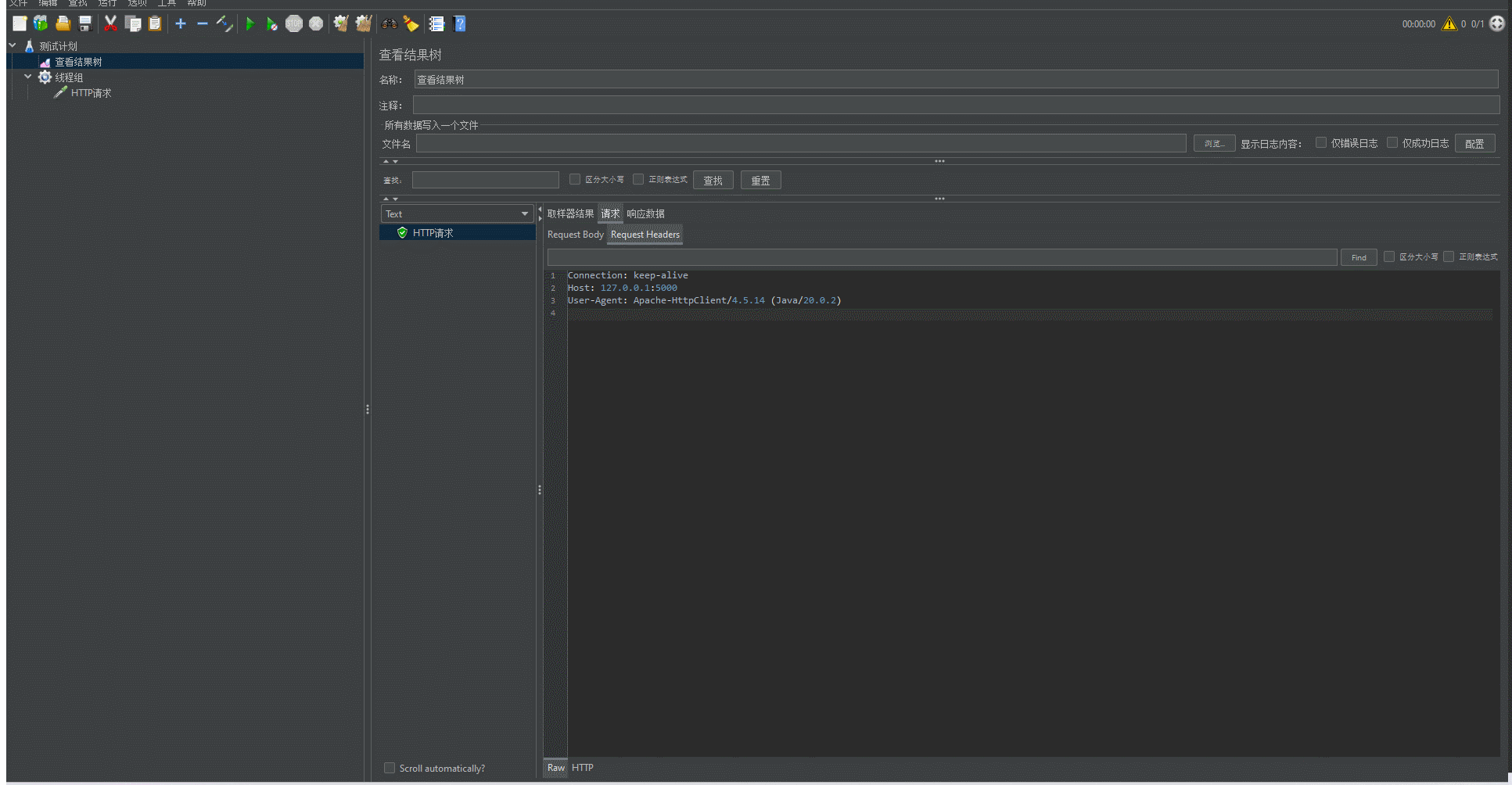The height and width of the screenshot is (785, 1512).
Task: Reset search with the yellow broom icon
Action: pos(411,24)
